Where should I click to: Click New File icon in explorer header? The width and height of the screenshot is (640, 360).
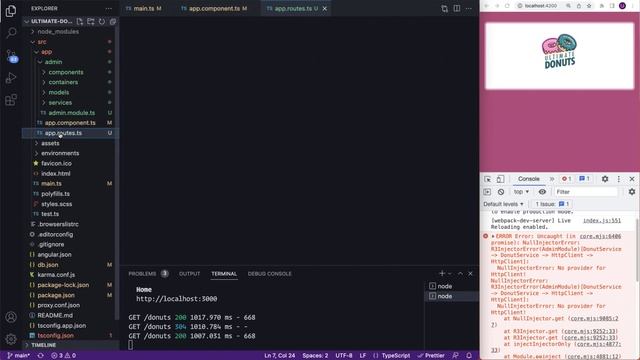80,21
